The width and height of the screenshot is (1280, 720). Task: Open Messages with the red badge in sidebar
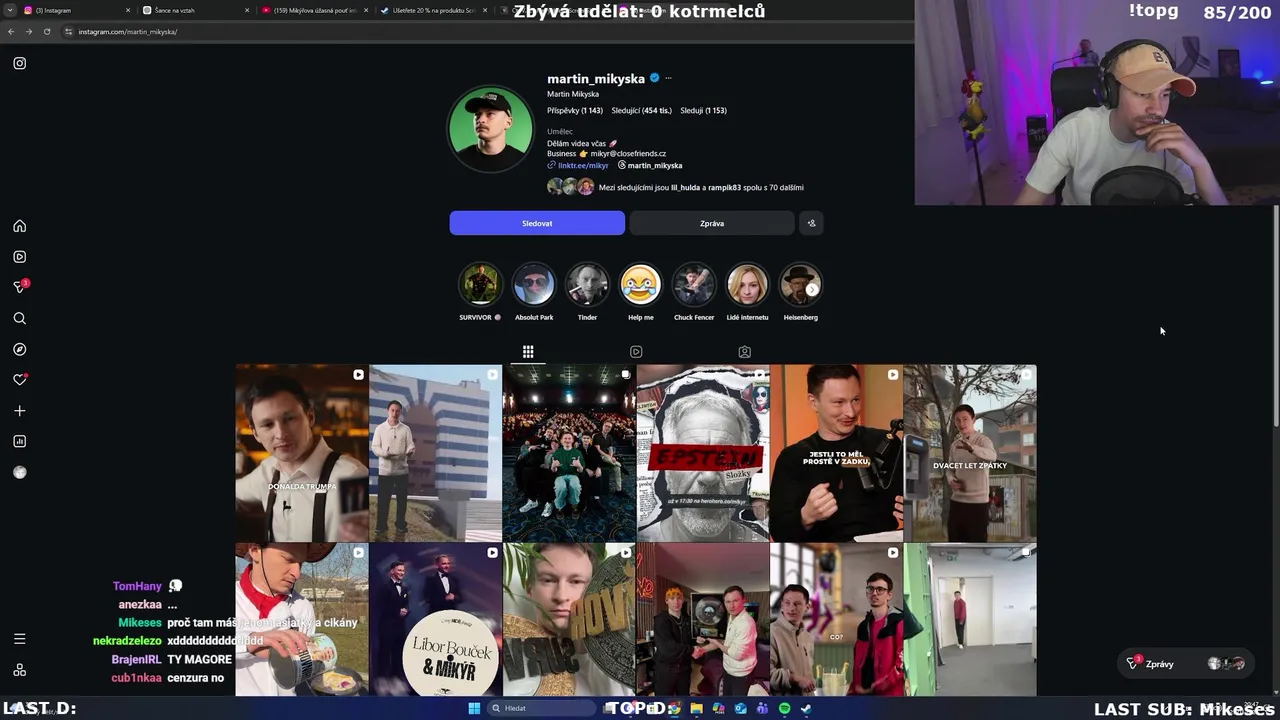(20, 287)
